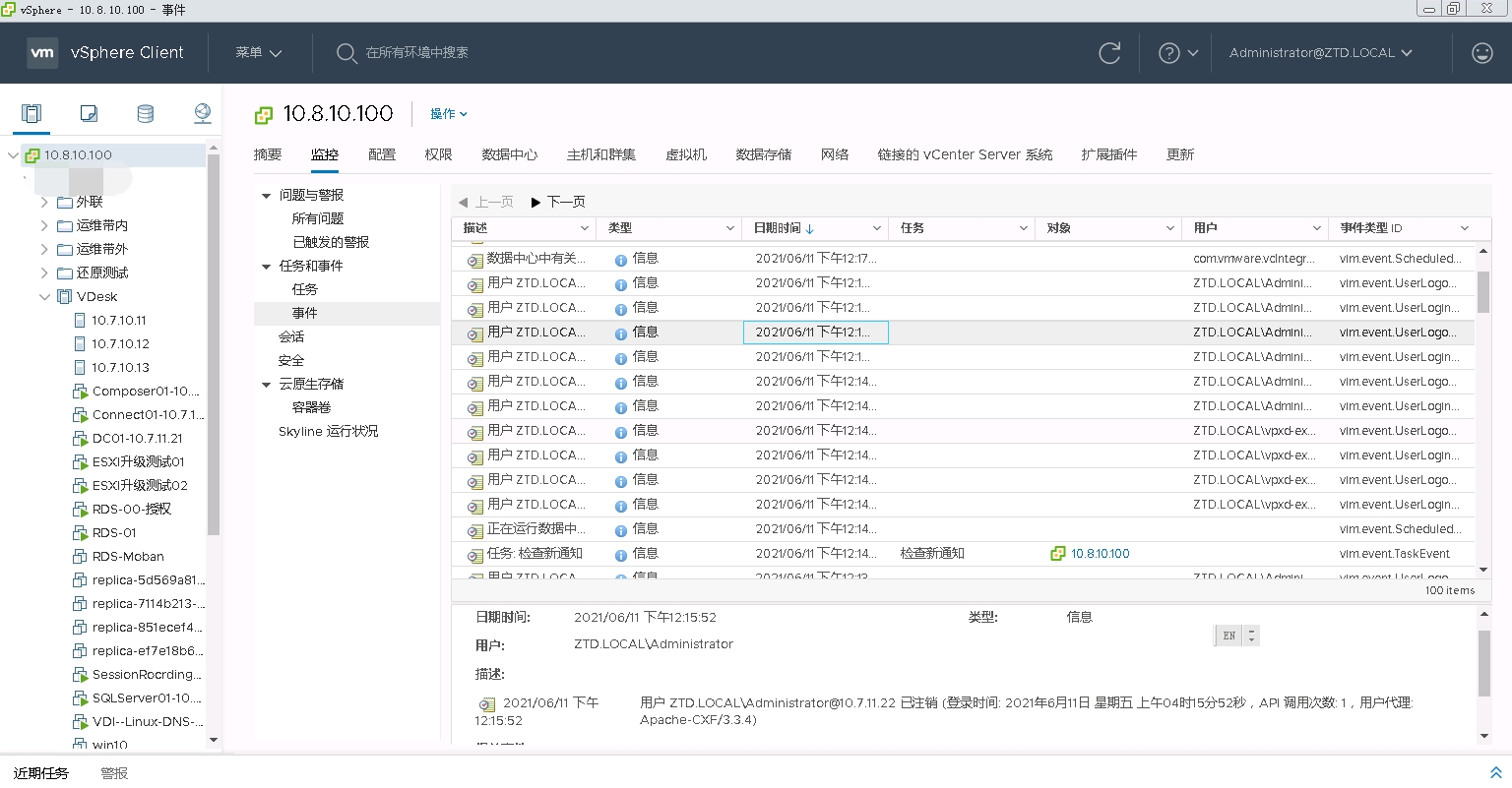The height and width of the screenshot is (788, 1512).
Task: Open the 会话 monitor page
Action: 291,336
